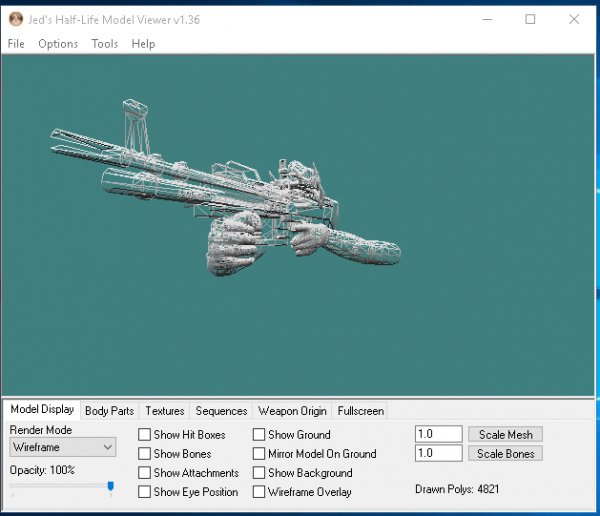600x516 pixels.
Task: Click the app icon in the title bar
Action: coord(16,19)
